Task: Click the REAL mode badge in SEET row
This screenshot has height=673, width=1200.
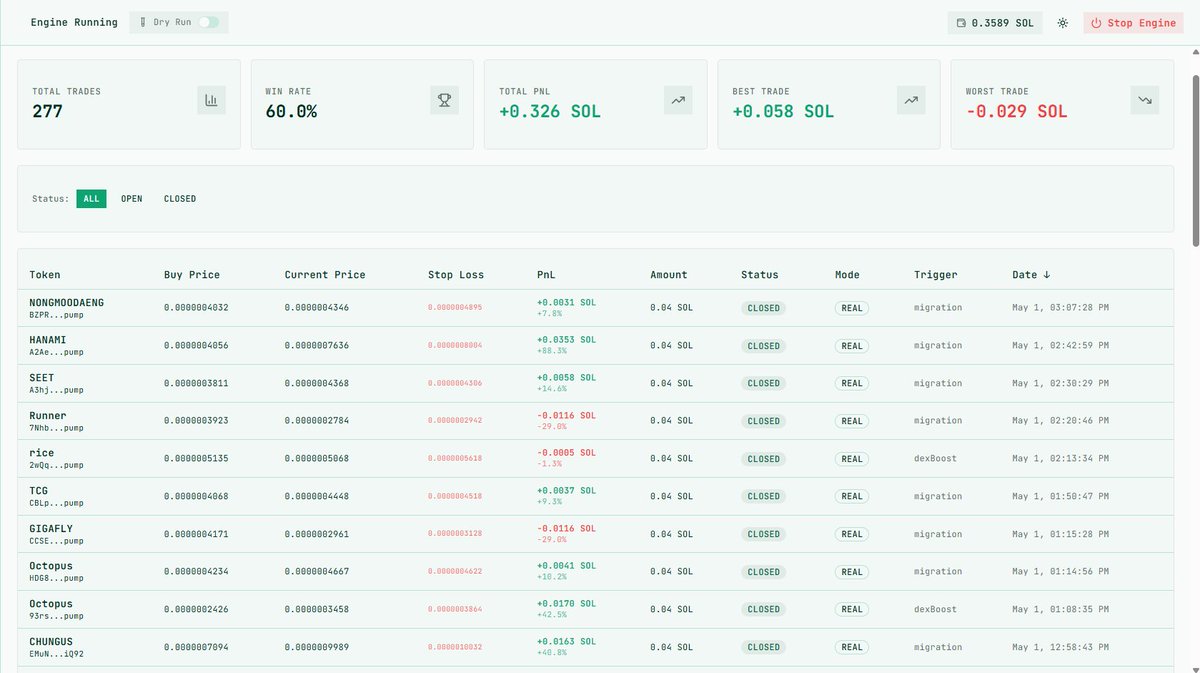Action: tap(852, 383)
